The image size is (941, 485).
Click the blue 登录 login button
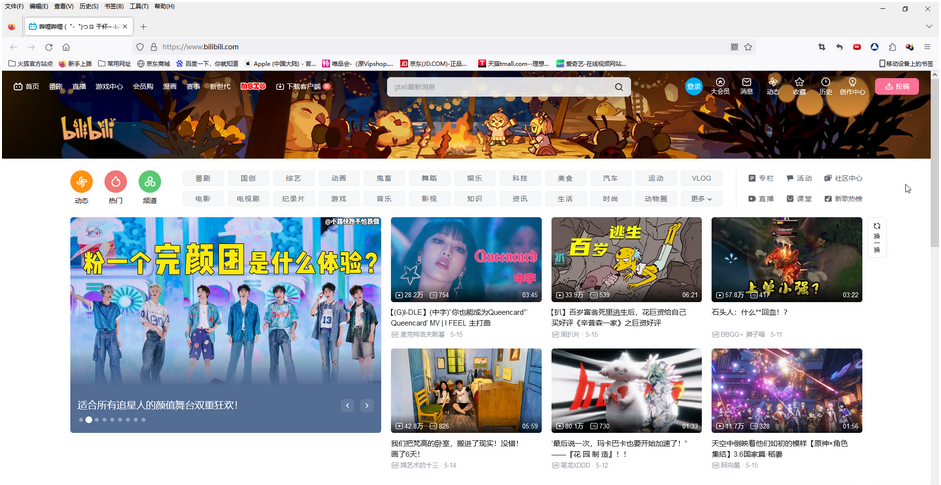pyautogui.click(x=694, y=87)
